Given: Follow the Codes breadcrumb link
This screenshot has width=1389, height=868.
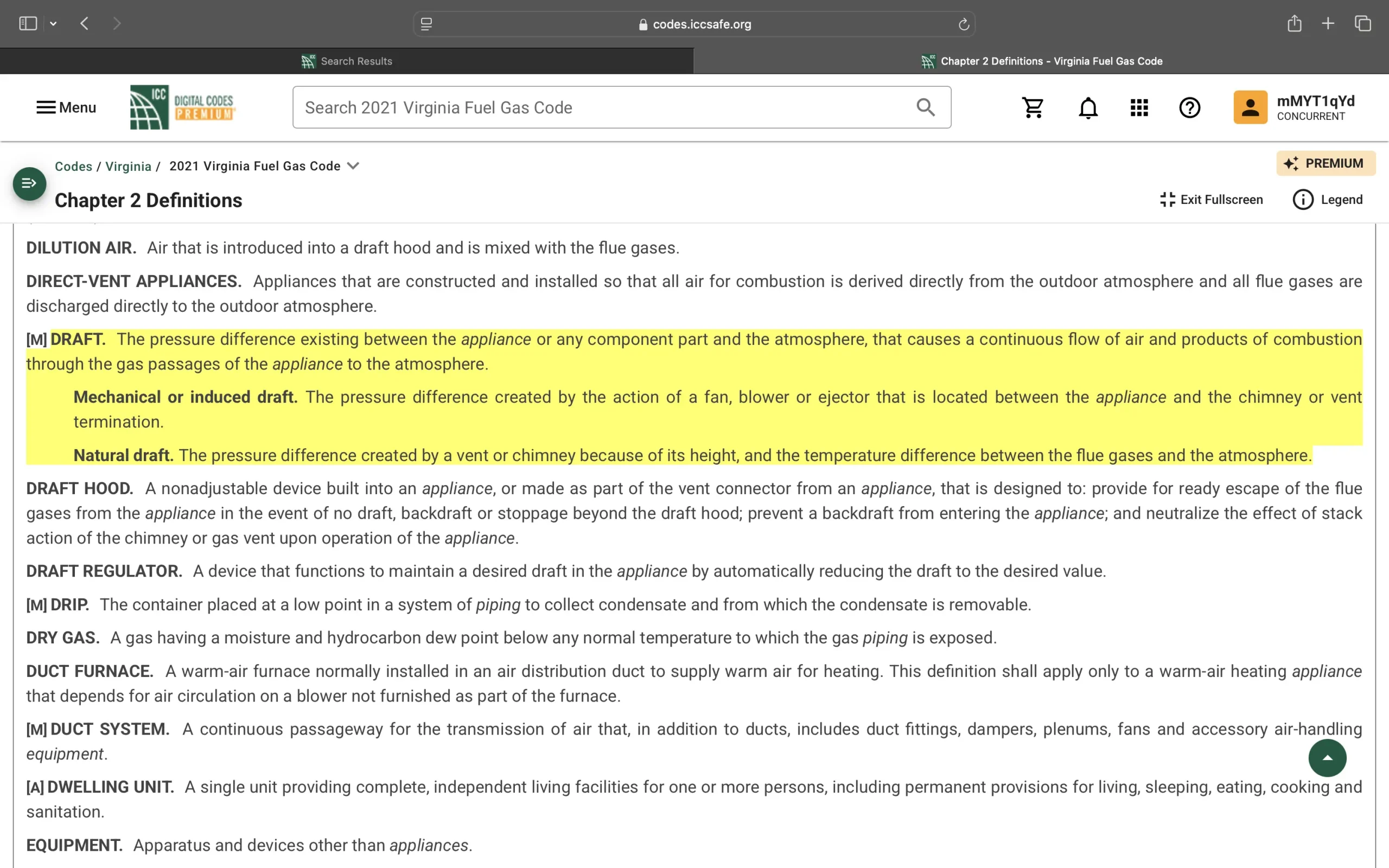Looking at the screenshot, I should (x=73, y=167).
